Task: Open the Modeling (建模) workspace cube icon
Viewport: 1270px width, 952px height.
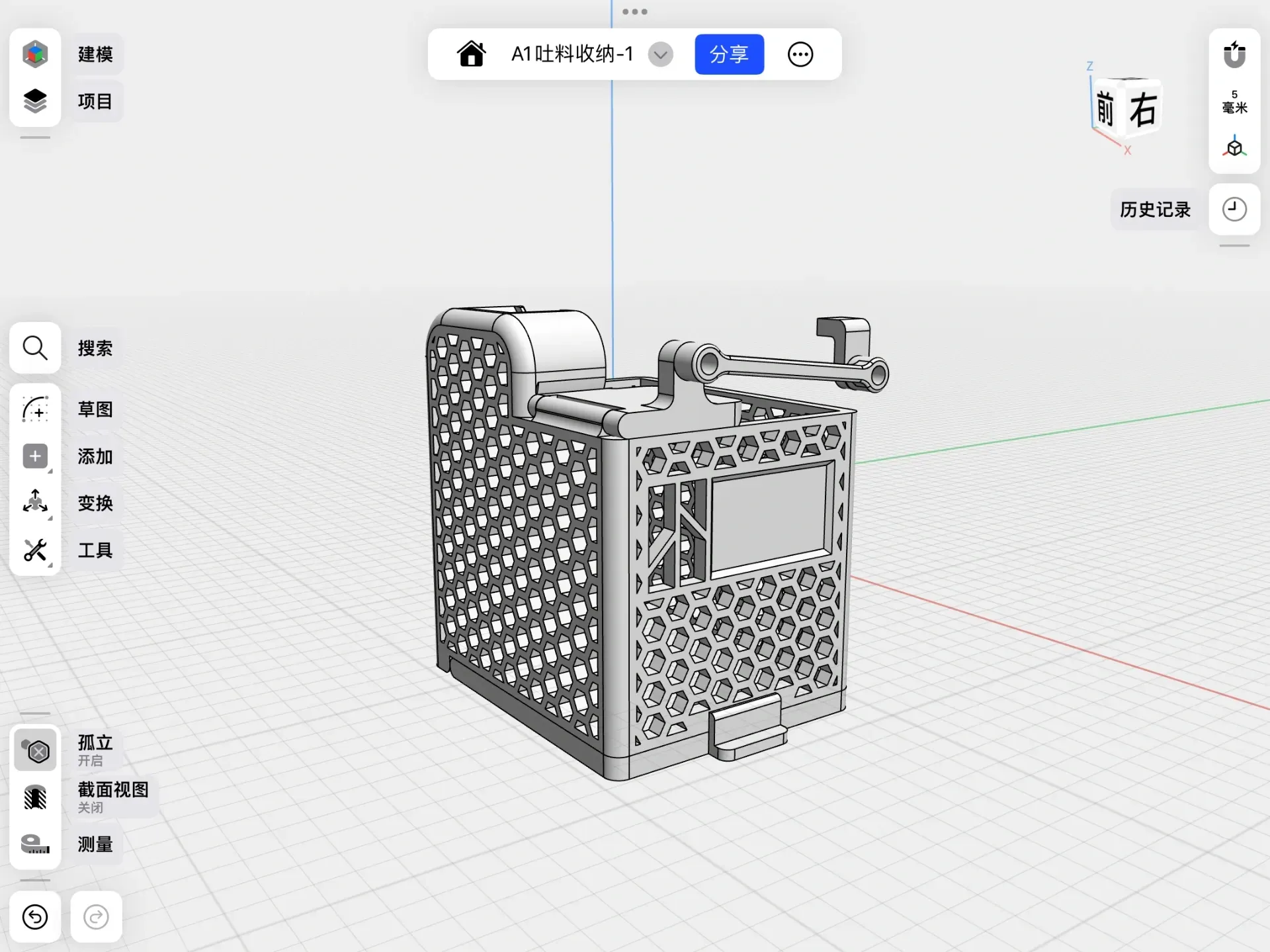Action: click(x=35, y=54)
